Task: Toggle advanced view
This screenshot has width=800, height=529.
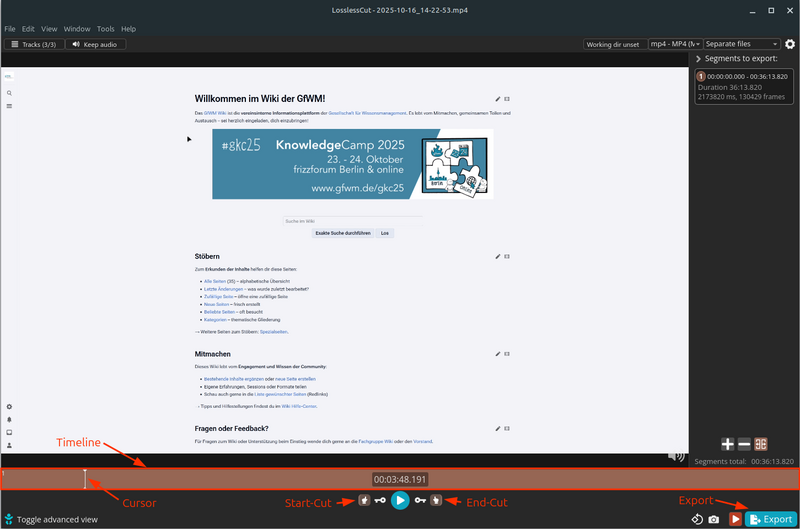Action: pos(51,519)
